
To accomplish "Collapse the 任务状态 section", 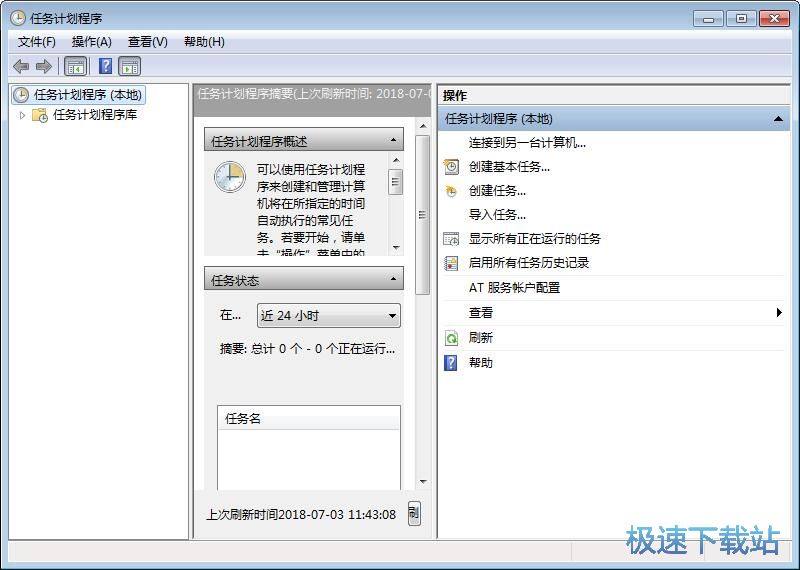I will 393,279.
